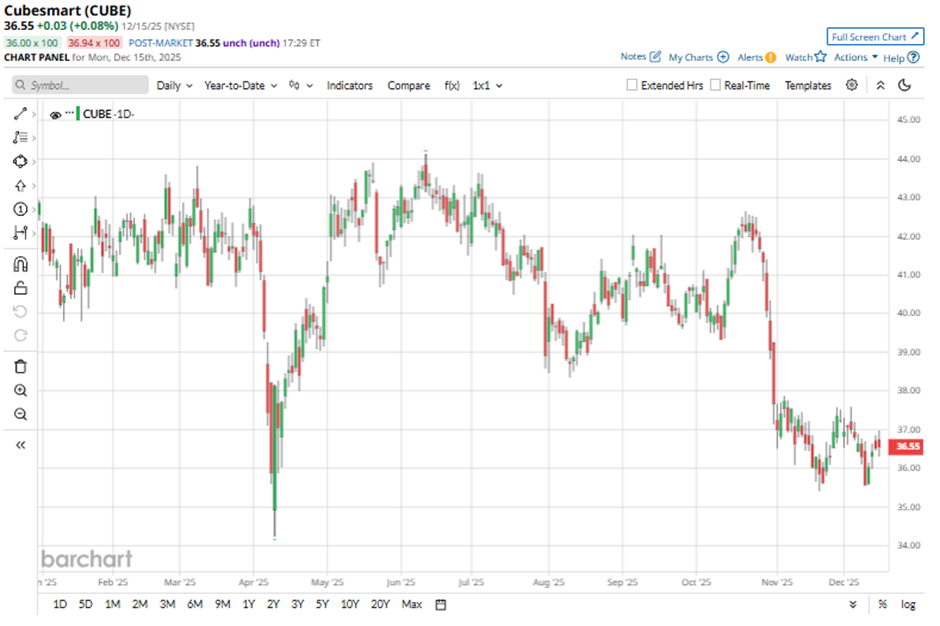This screenshot has height=626, width=940.
Task: Open the CUBE series more options dots
Action: pos(70,113)
